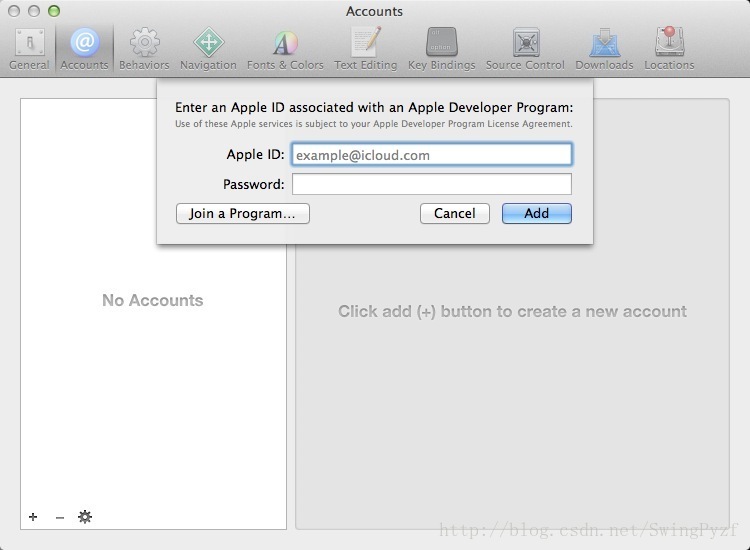Screen dimensions: 750x550
Task: Open Source Control preferences
Action: pos(525,49)
